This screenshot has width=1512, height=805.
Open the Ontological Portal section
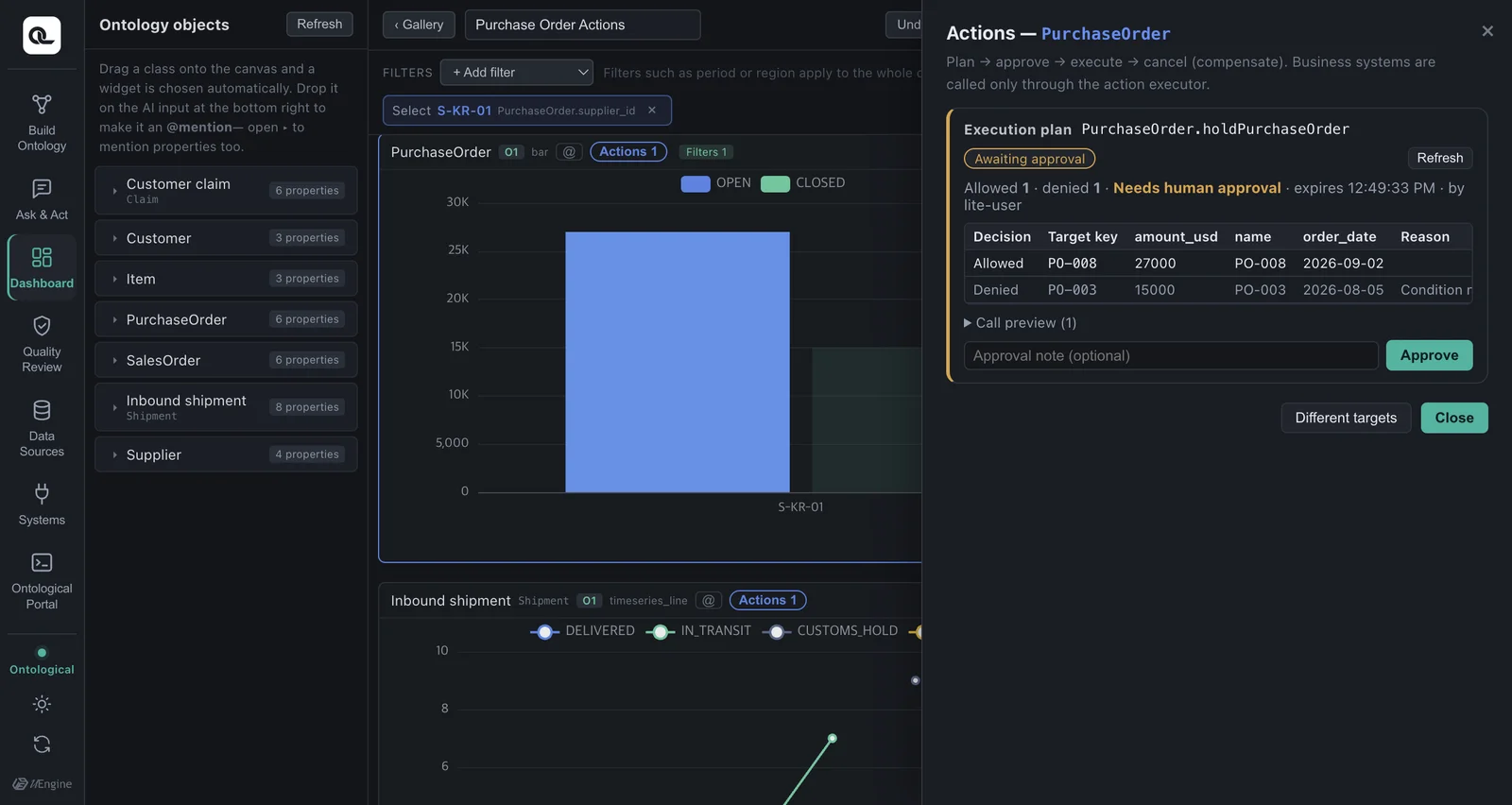coord(42,581)
